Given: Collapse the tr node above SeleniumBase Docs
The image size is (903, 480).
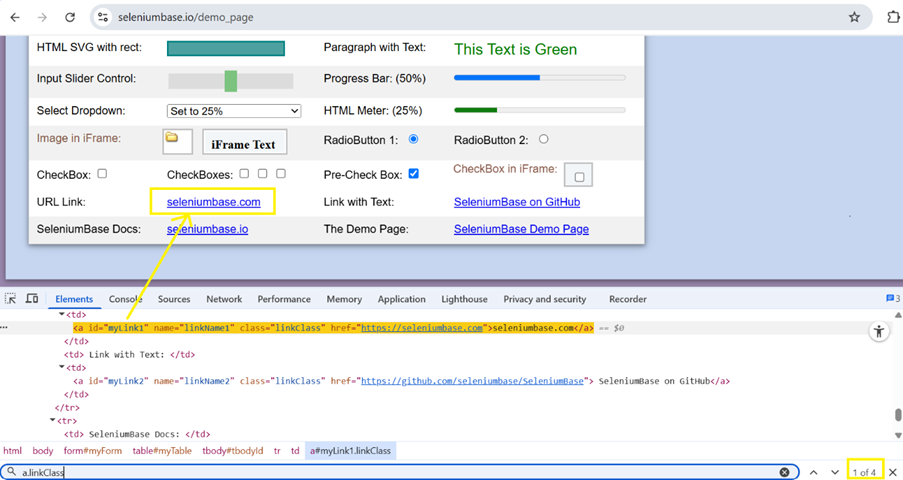Looking at the screenshot, I should coord(52,421).
